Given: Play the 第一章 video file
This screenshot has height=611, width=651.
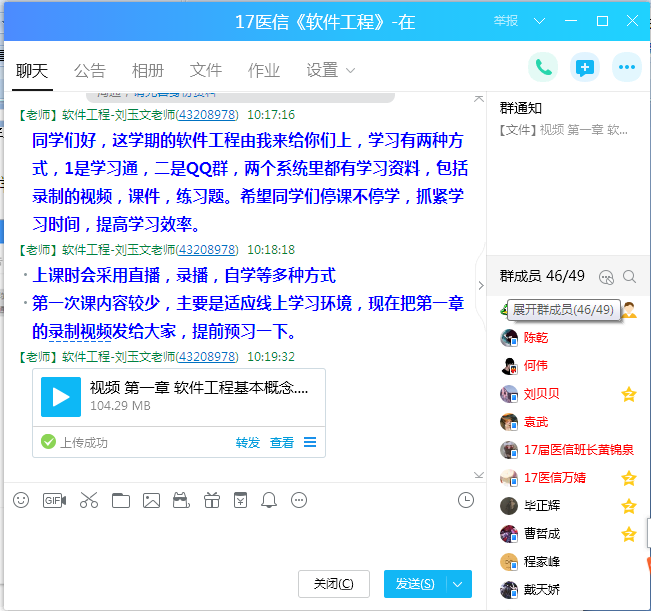Looking at the screenshot, I should (x=61, y=397).
